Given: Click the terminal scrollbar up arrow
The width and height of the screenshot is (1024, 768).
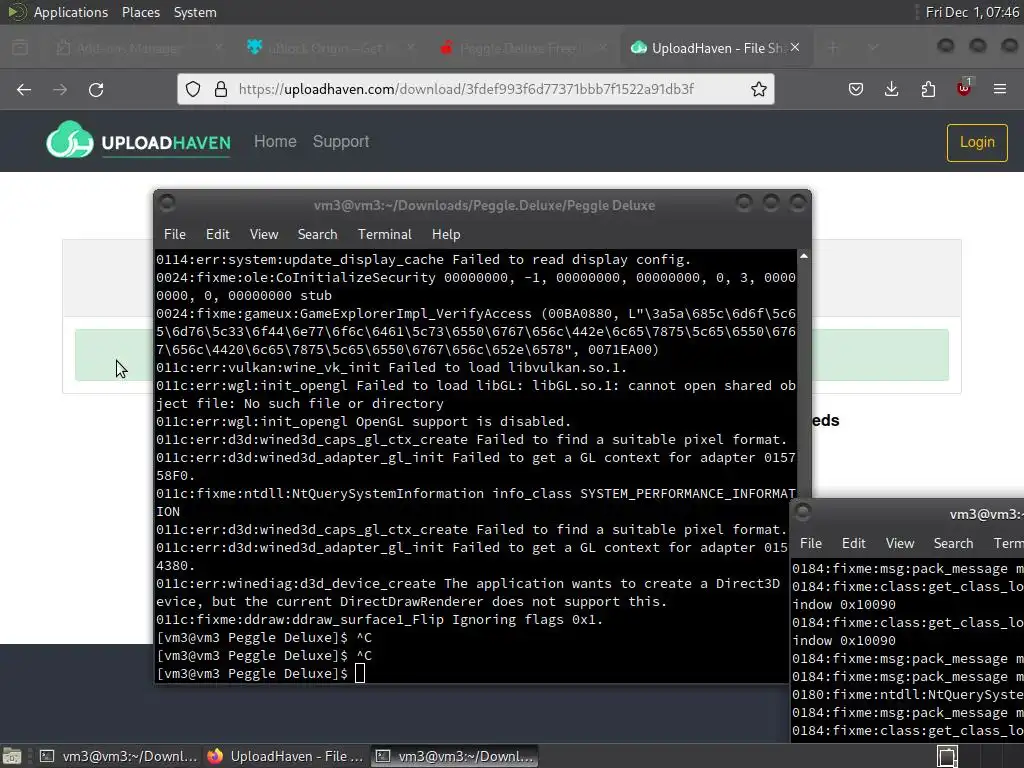Looking at the screenshot, I should click(x=804, y=256).
